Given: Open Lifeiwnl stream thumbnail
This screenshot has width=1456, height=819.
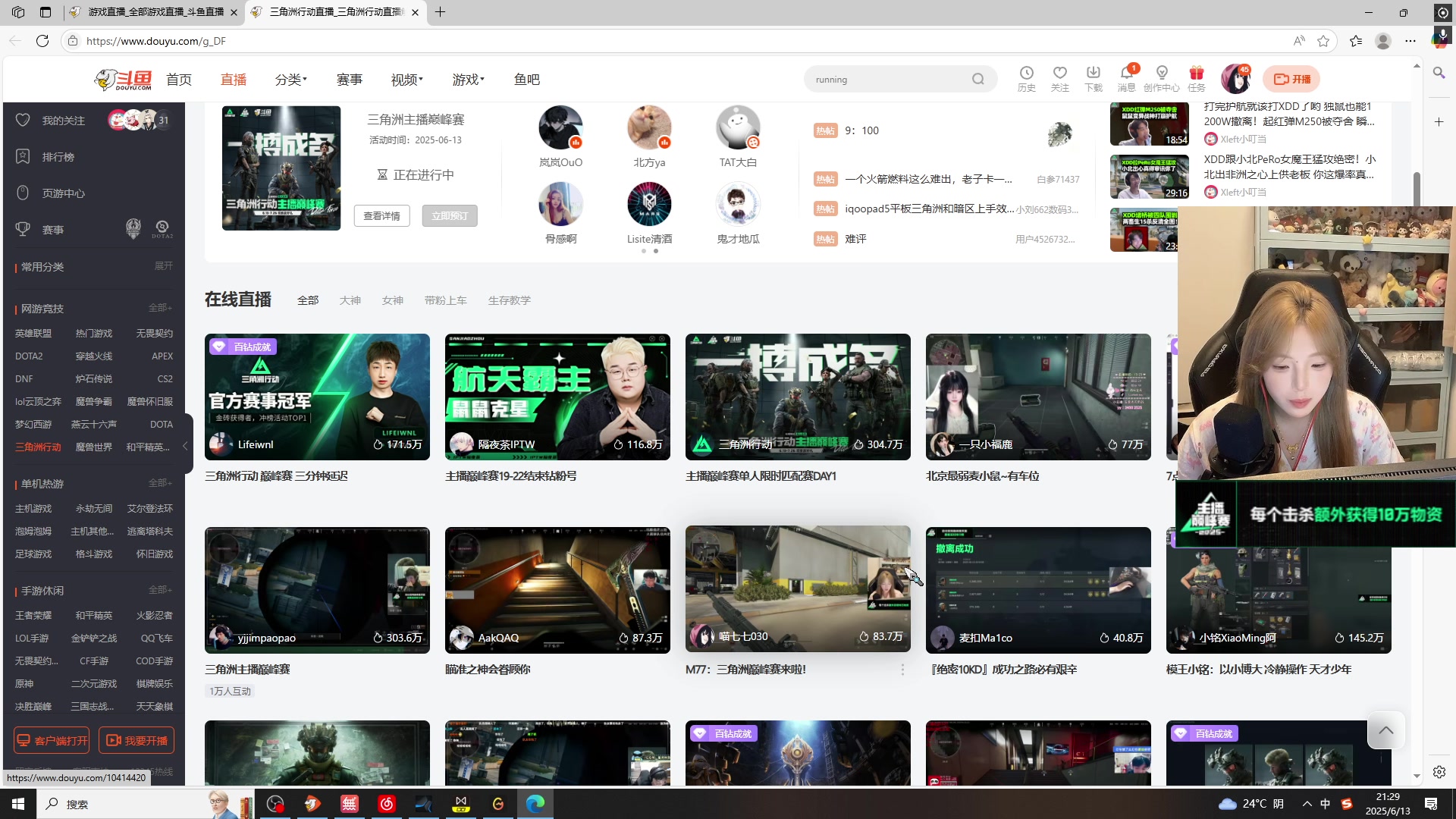Looking at the screenshot, I should point(317,397).
